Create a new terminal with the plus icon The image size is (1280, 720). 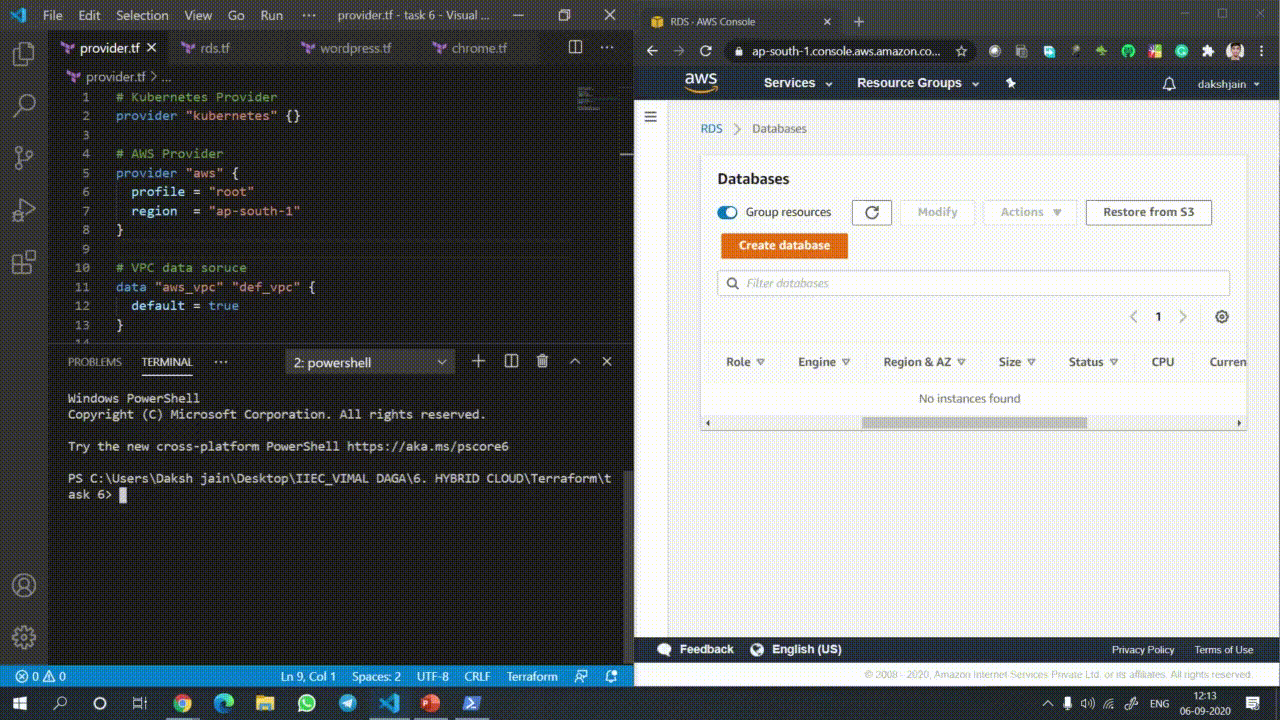click(x=478, y=361)
